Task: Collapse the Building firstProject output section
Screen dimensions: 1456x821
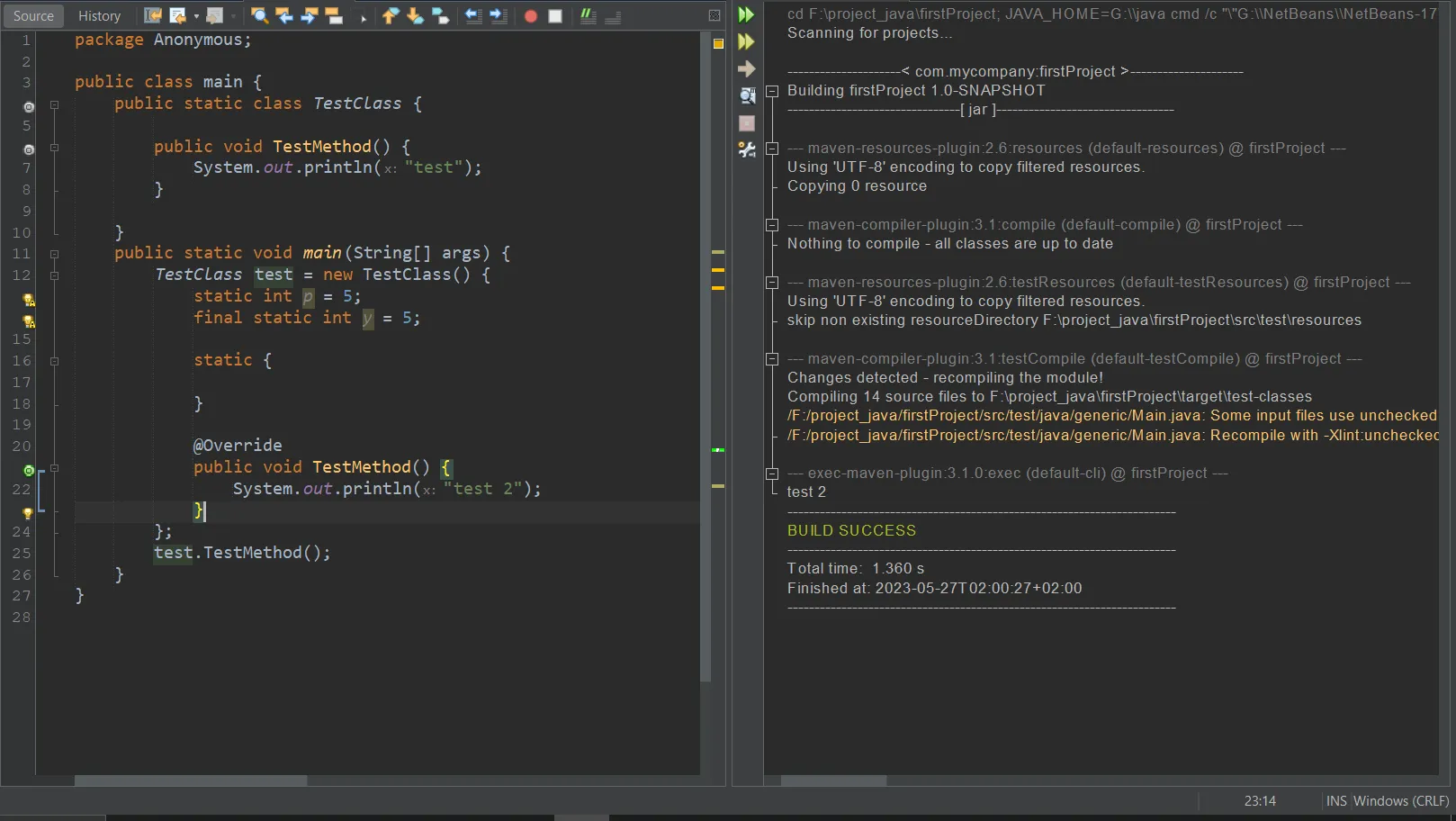Action: tap(771, 91)
